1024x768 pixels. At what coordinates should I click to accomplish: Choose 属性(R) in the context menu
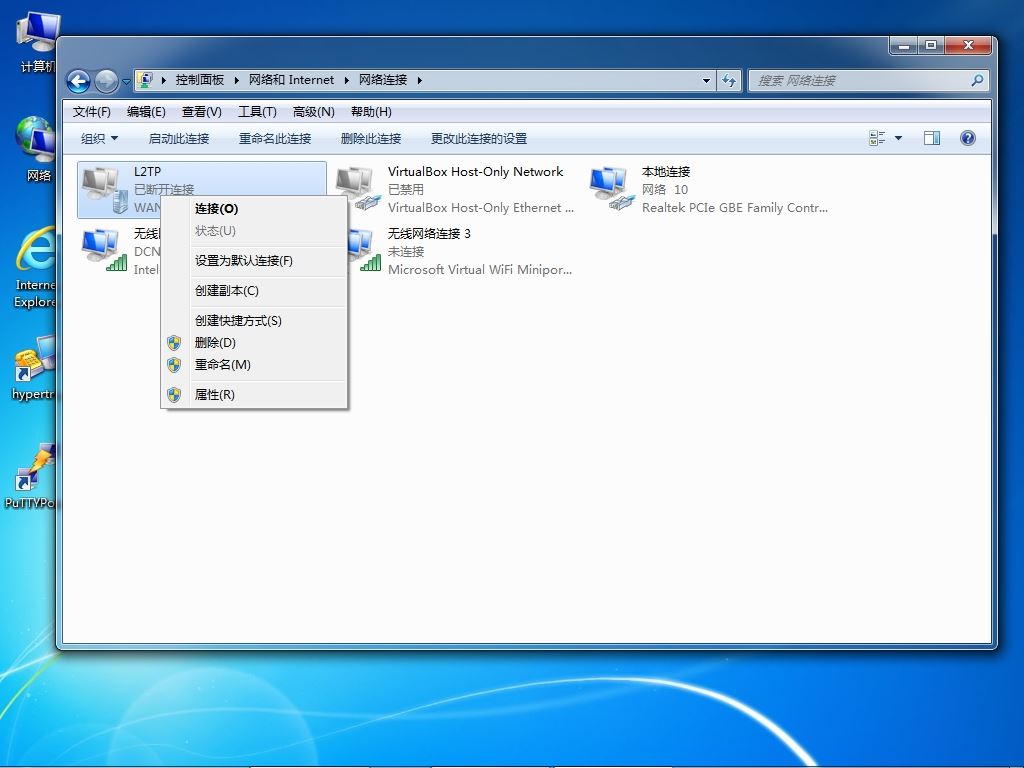tap(254, 394)
